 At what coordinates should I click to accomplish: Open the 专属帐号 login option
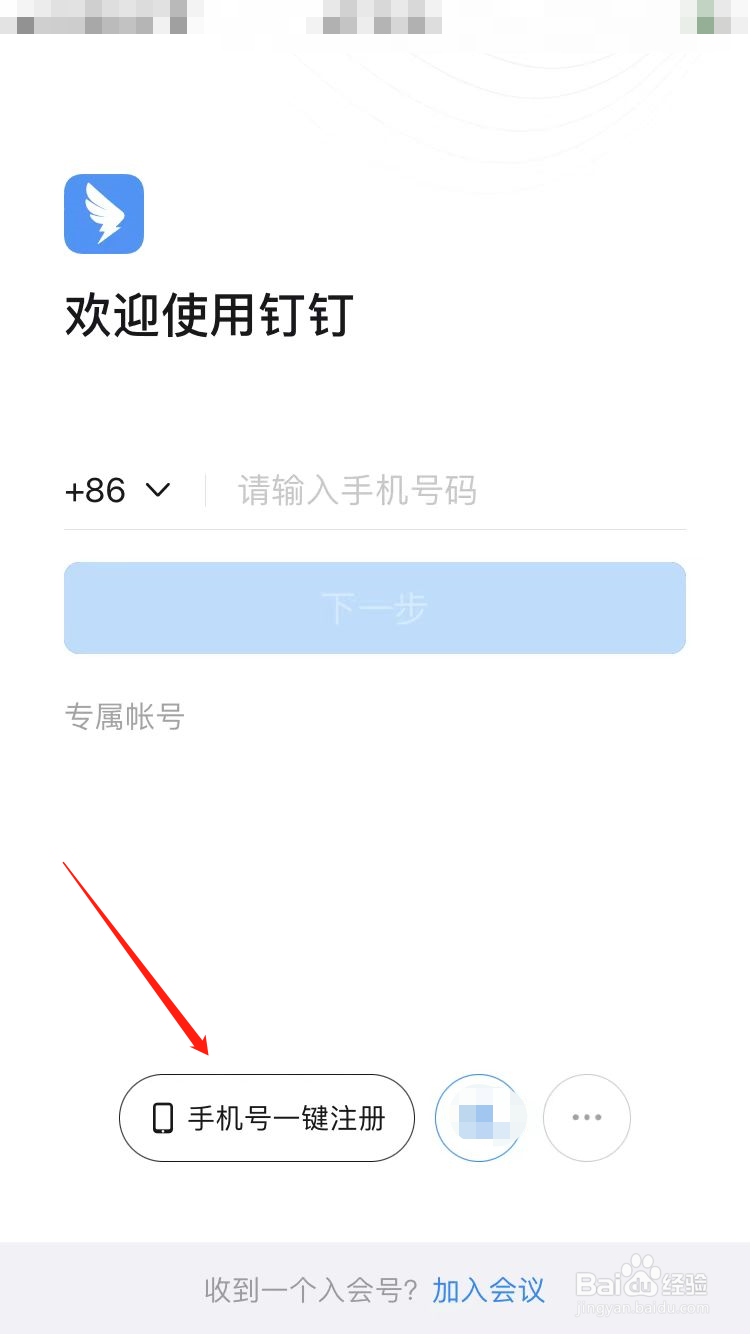(x=124, y=716)
